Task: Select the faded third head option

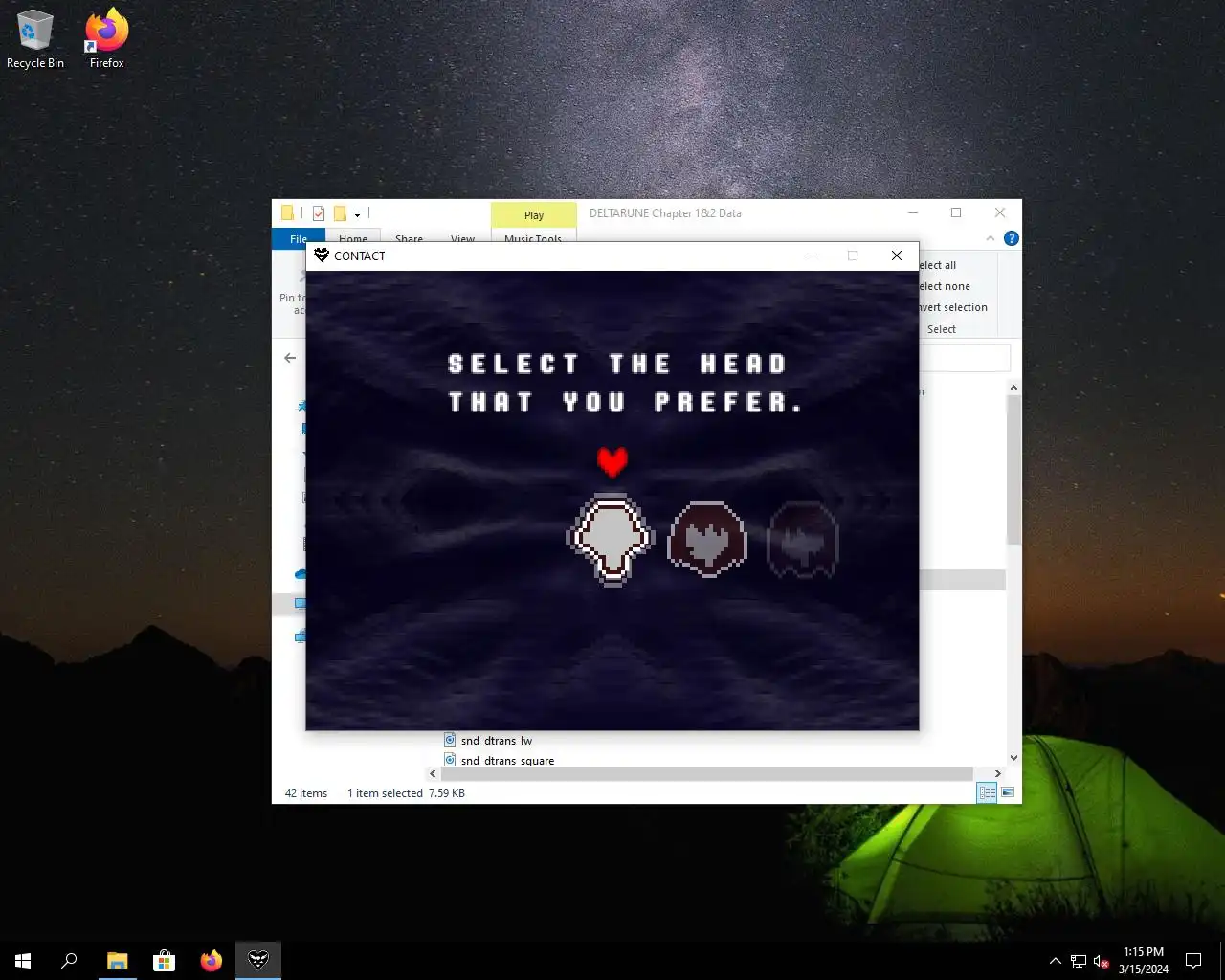Action: click(803, 540)
